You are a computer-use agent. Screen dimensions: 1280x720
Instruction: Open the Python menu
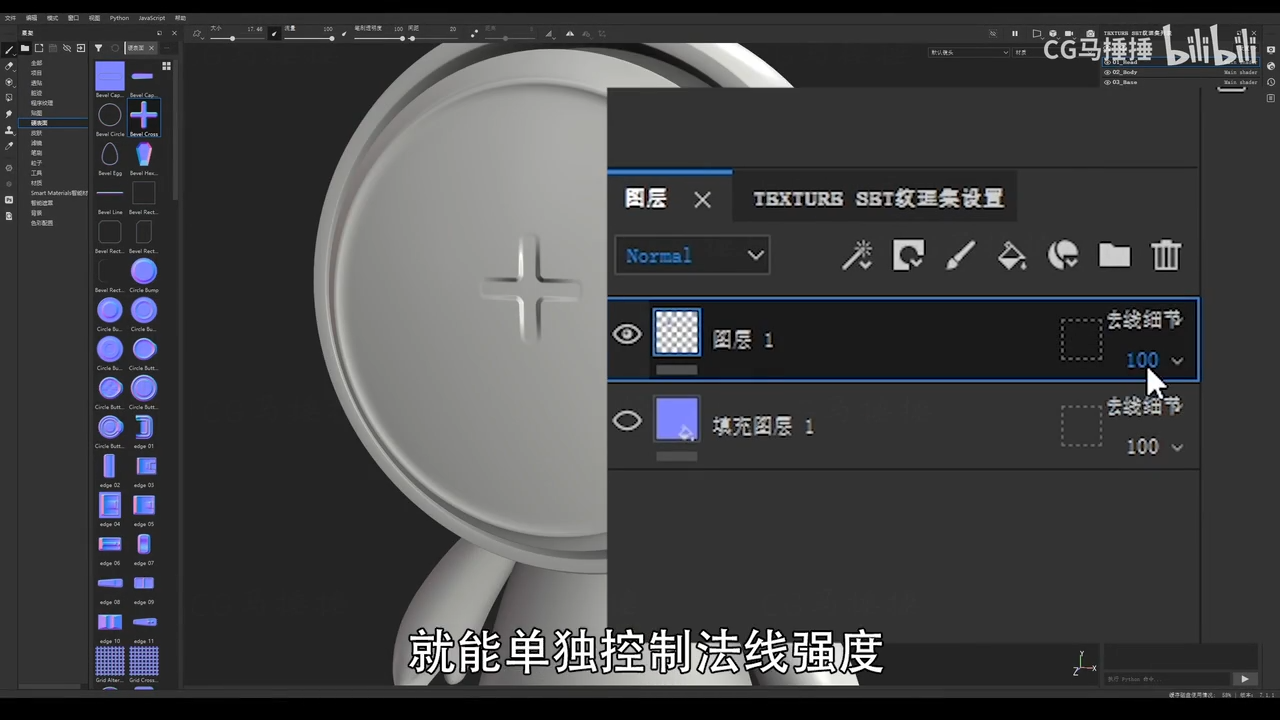pos(119,18)
